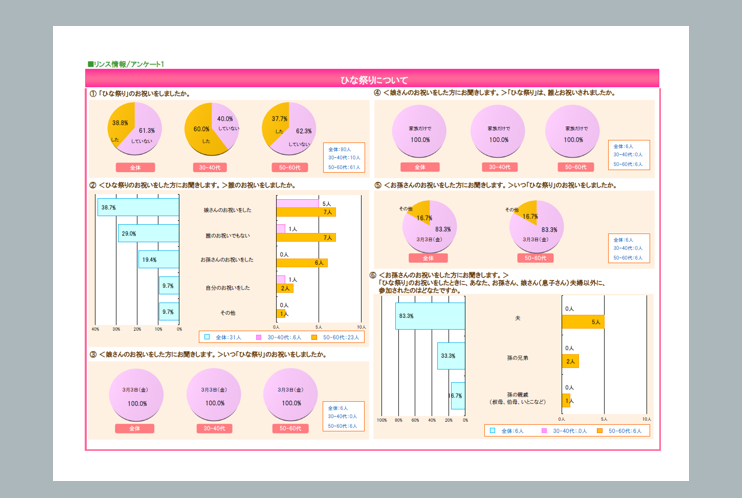The height and width of the screenshot is (498, 742).
Task: Click the 29.0% cyan bar
Action: [149, 233]
